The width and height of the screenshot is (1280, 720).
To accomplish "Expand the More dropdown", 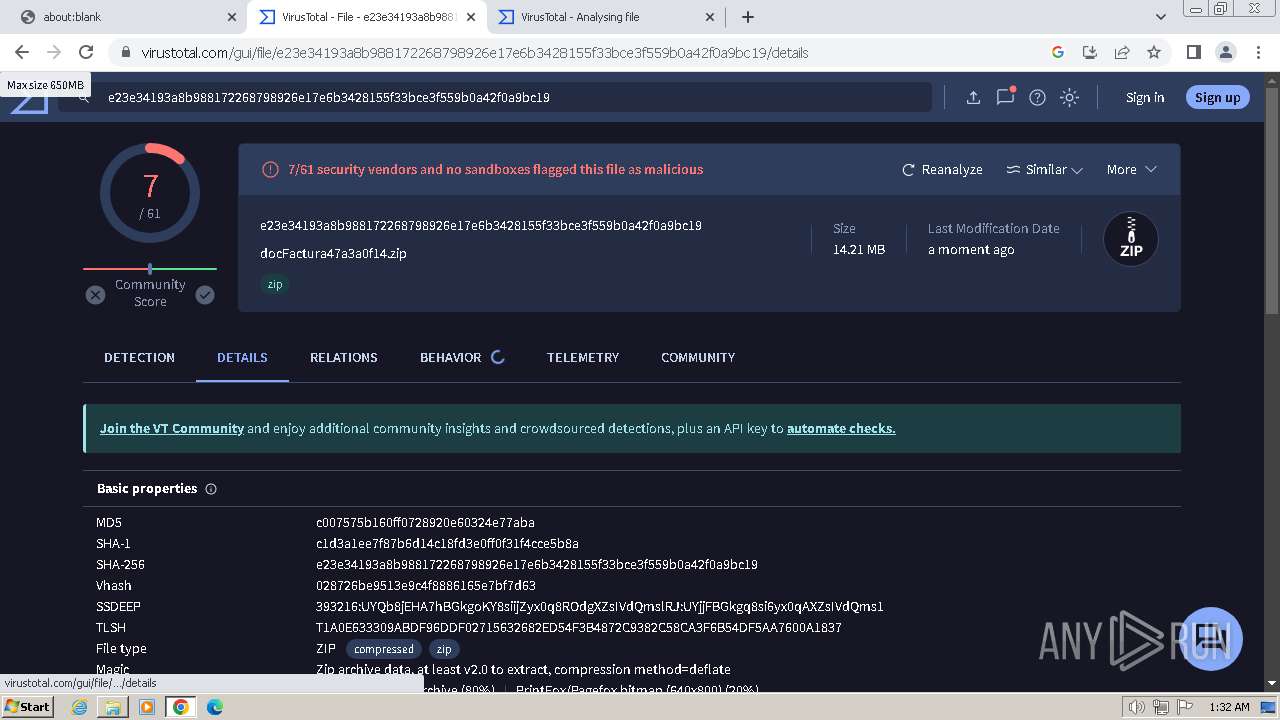I will tap(1131, 169).
